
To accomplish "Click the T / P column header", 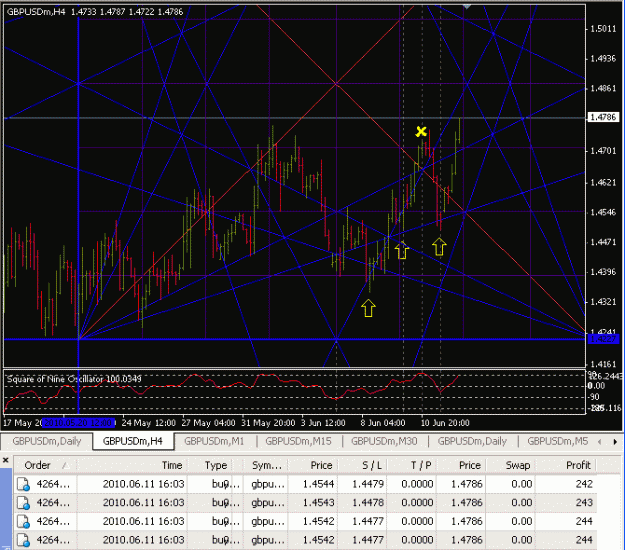I will pyautogui.click(x=421, y=465).
